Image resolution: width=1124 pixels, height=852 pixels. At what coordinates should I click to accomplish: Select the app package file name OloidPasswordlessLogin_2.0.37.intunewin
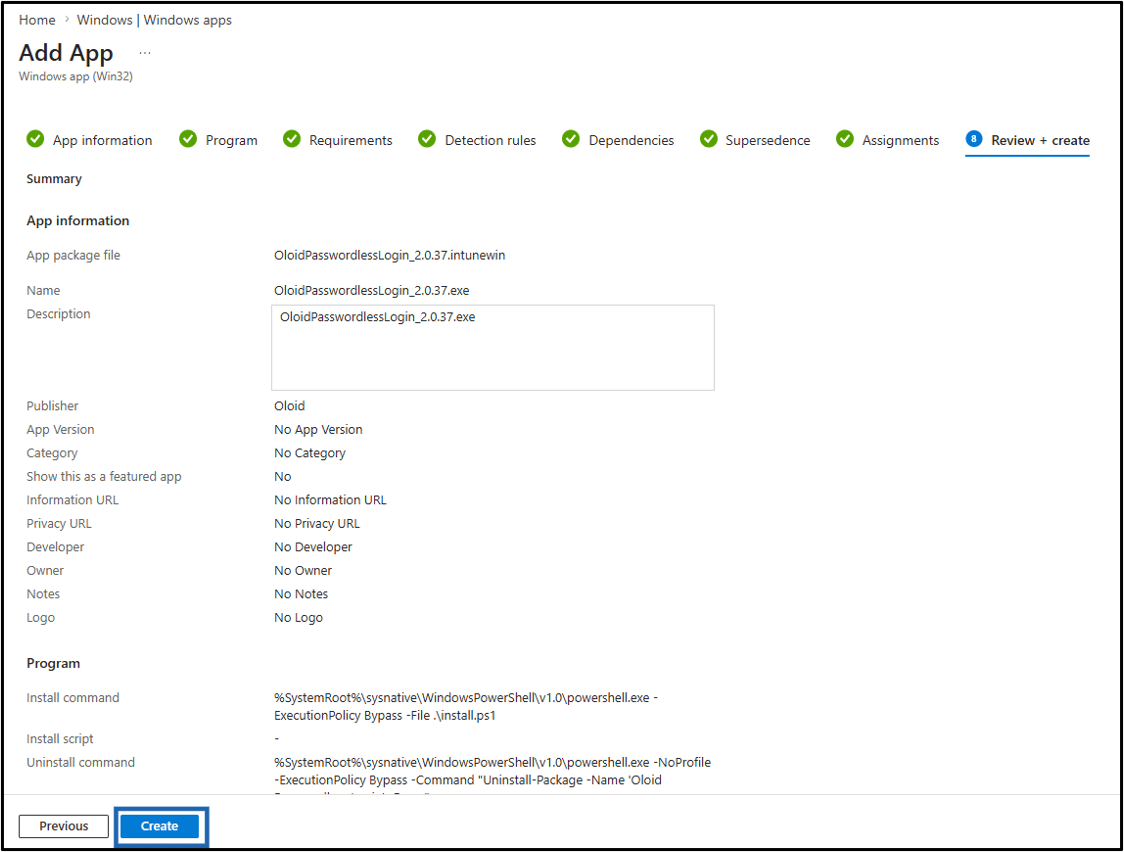[x=389, y=255]
